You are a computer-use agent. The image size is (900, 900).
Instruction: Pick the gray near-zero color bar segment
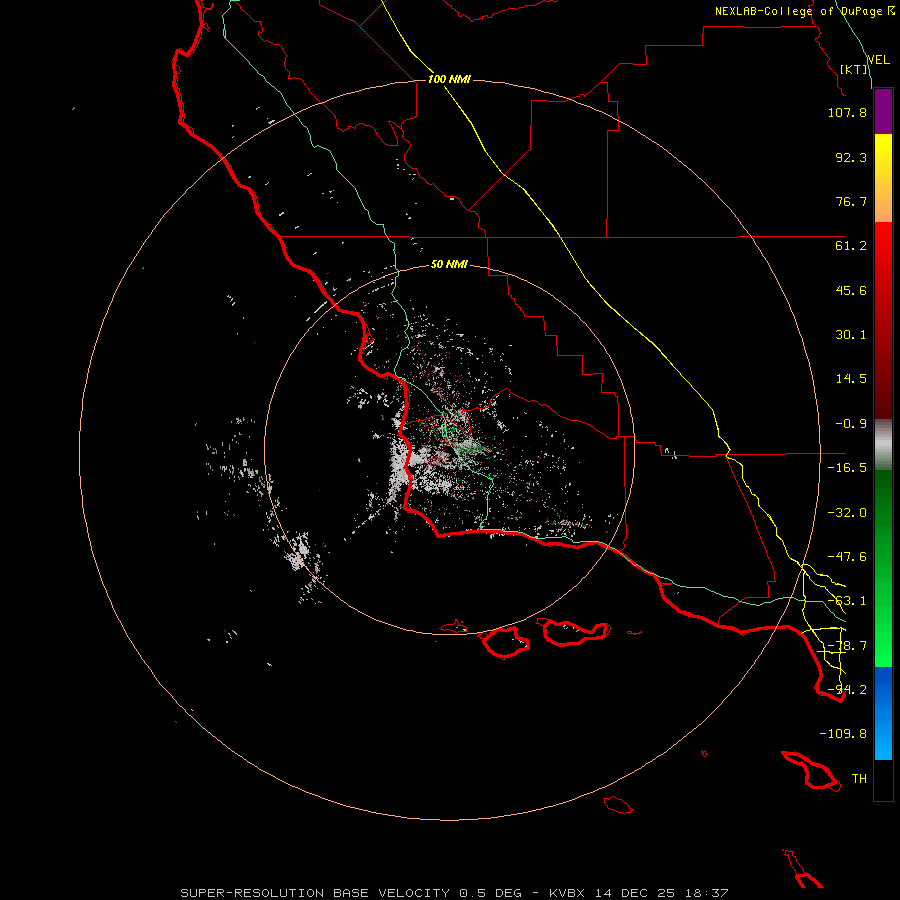tap(883, 442)
